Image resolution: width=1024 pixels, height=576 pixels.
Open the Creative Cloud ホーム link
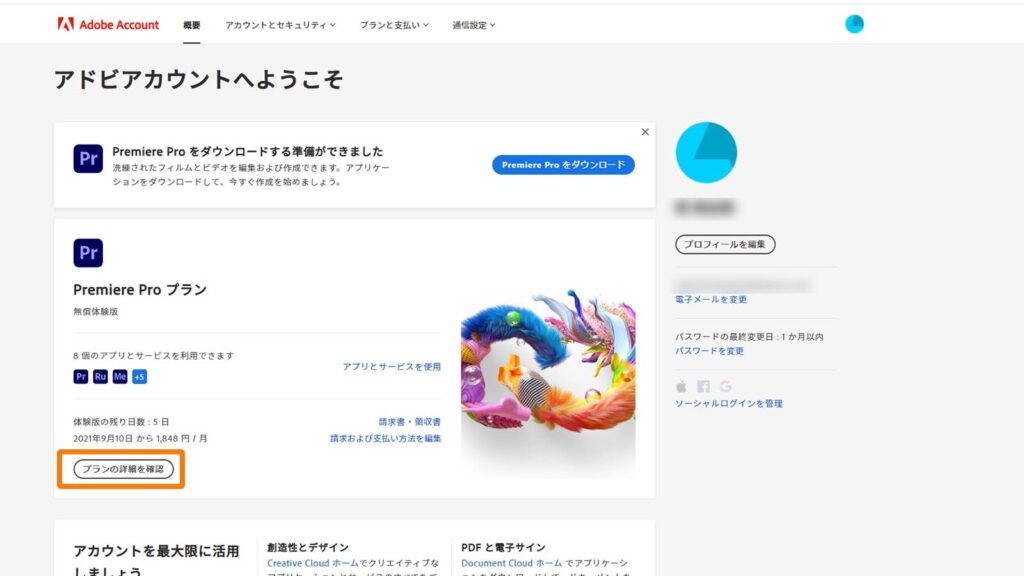313,563
